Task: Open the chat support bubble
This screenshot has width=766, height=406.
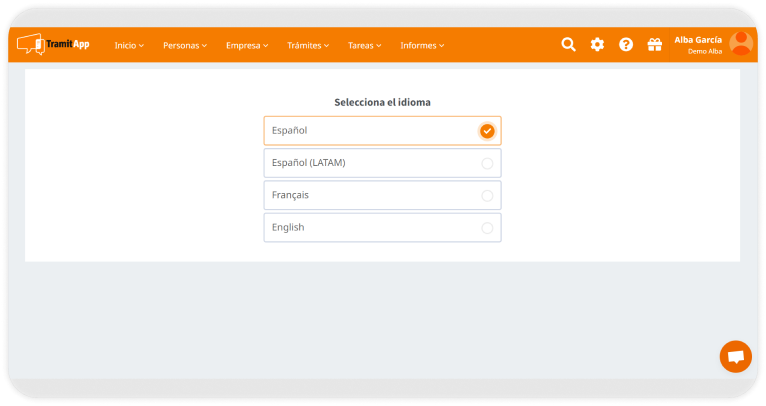Action: 735,357
